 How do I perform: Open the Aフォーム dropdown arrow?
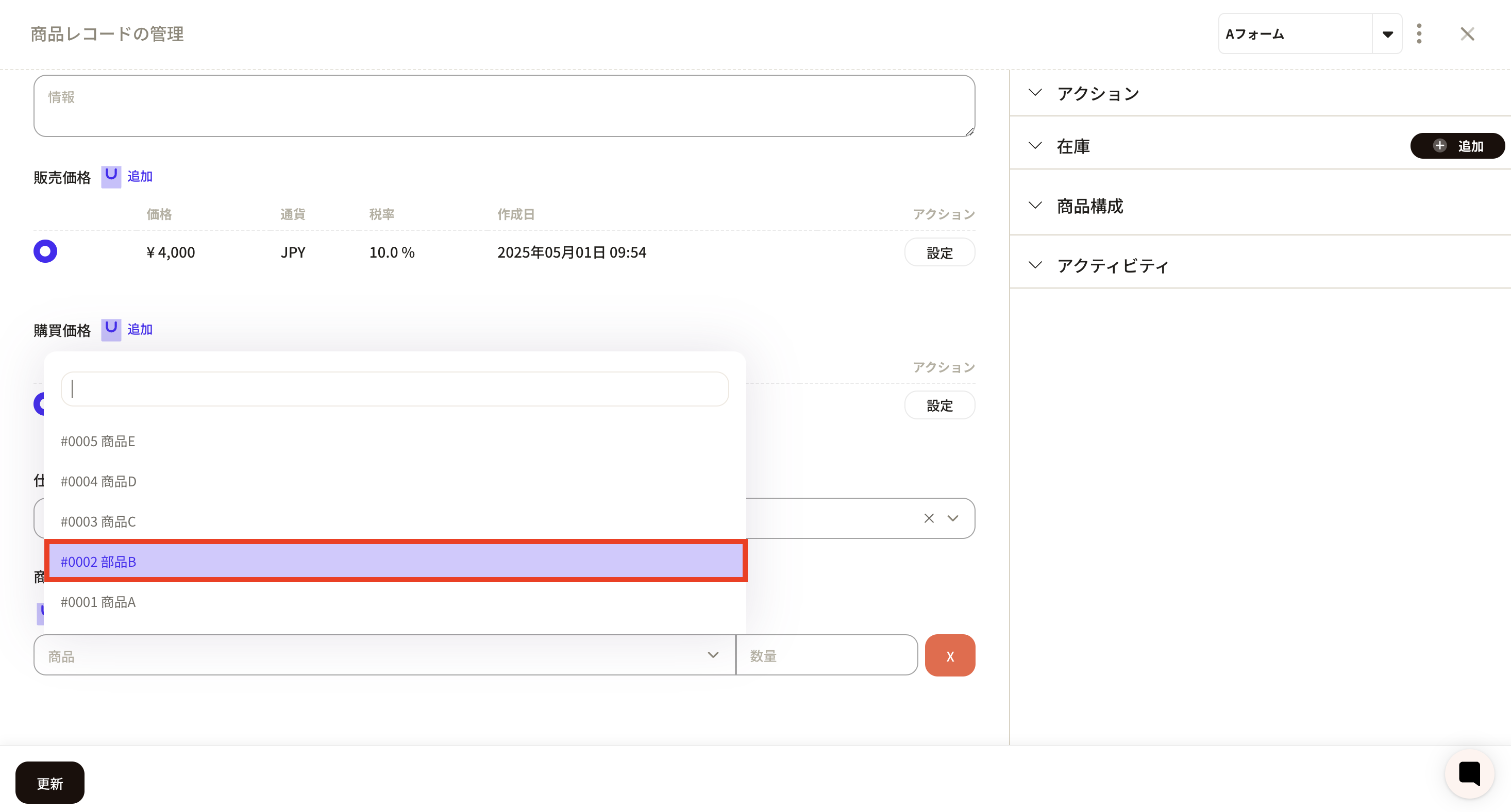pos(1387,34)
